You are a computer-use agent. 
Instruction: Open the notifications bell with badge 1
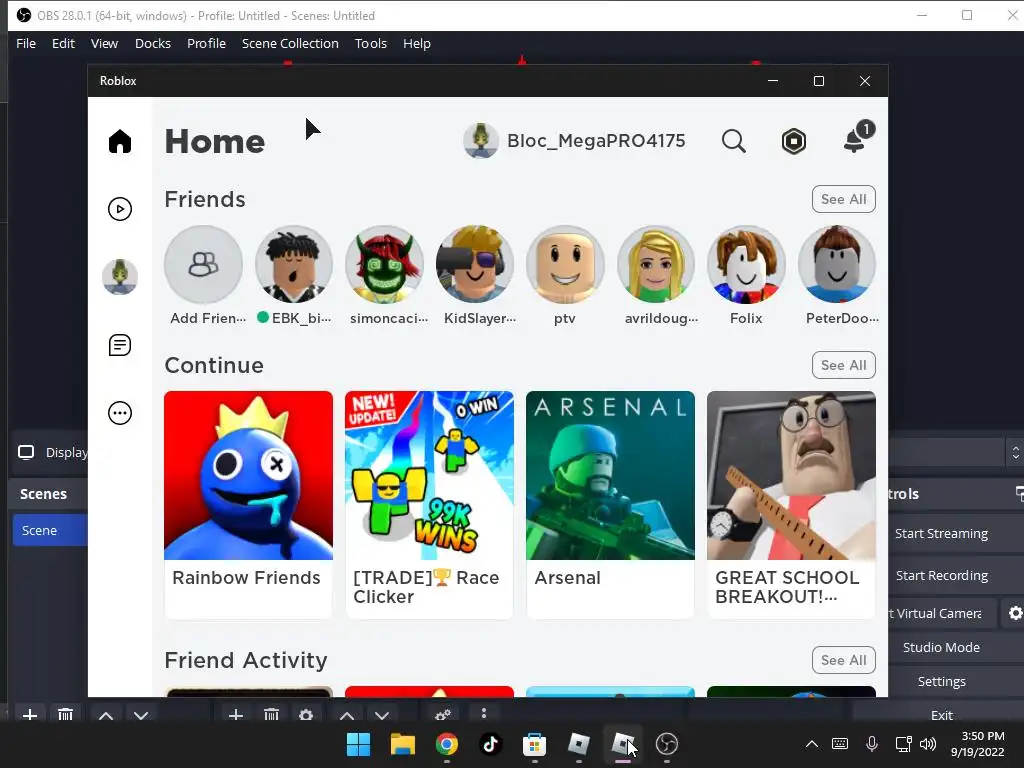(857, 138)
